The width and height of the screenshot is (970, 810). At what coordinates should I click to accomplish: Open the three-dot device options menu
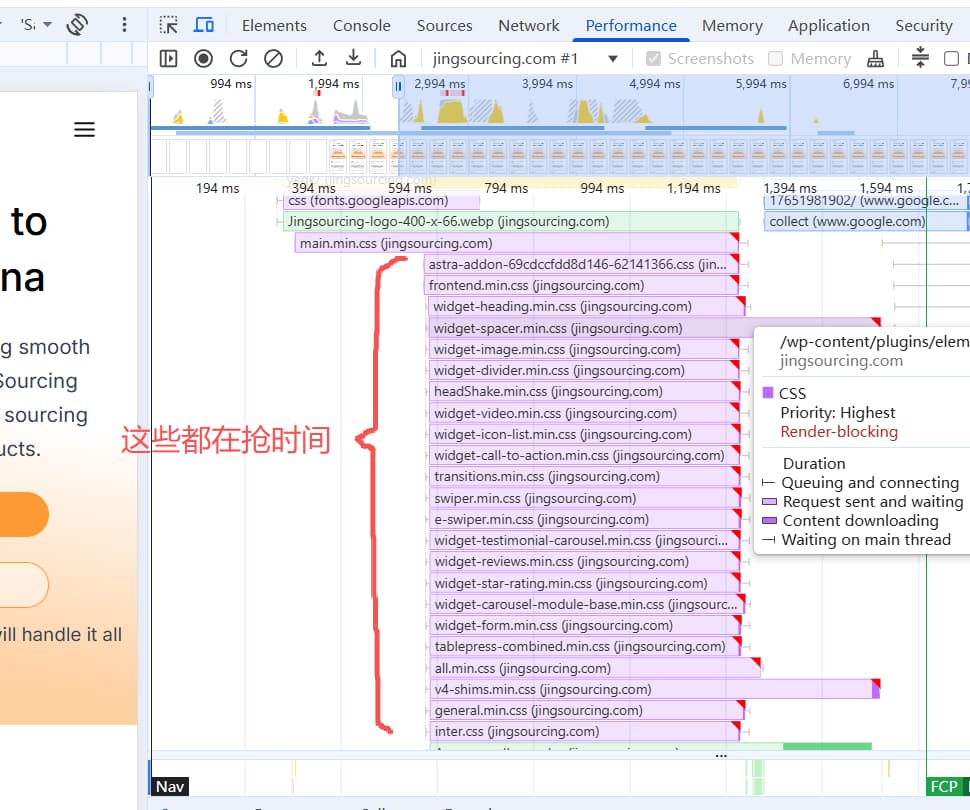pyautogui.click(x=124, y=25)
